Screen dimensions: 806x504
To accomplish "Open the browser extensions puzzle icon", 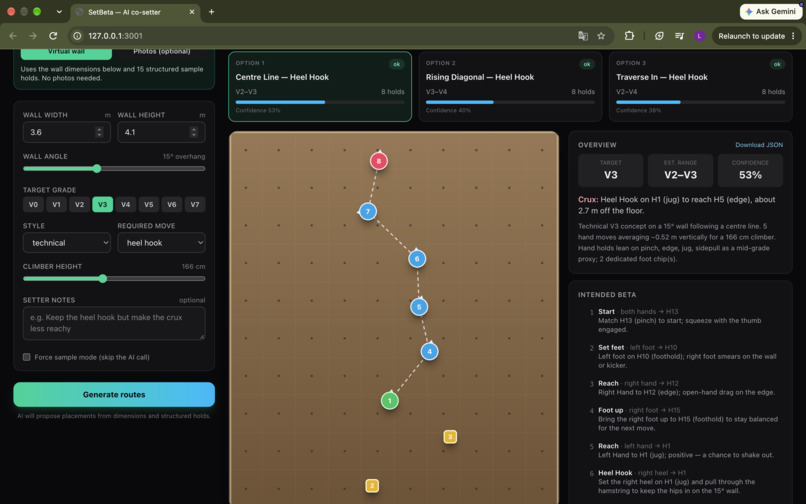I will (629, 35).
